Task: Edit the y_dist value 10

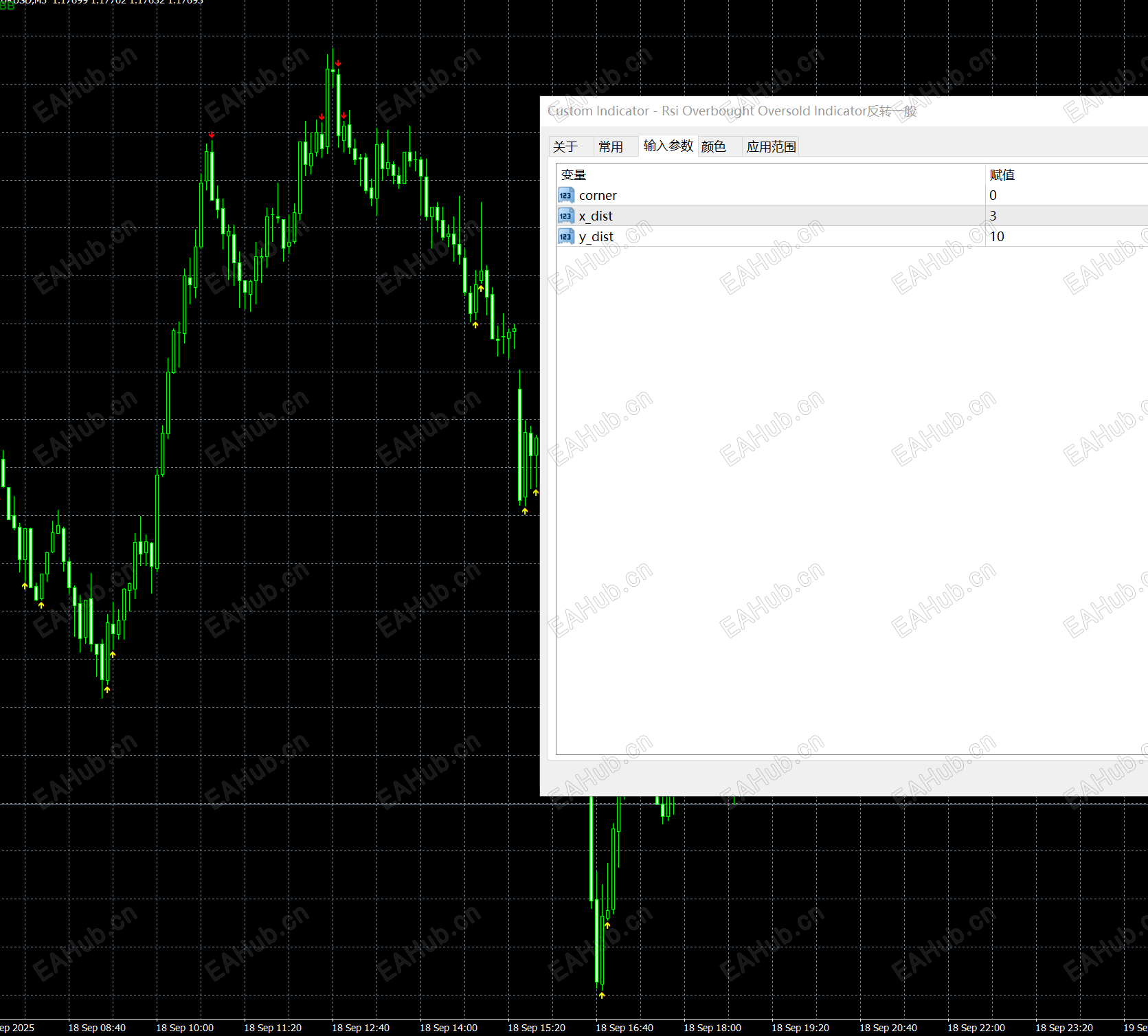Action: click(x=1066, y=236)
